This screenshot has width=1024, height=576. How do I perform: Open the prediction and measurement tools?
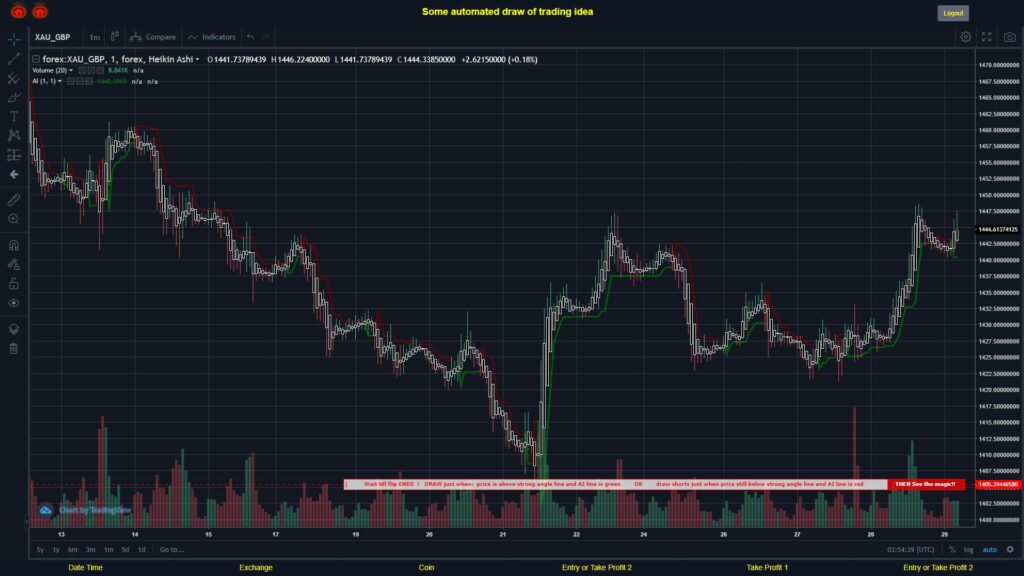14,155
